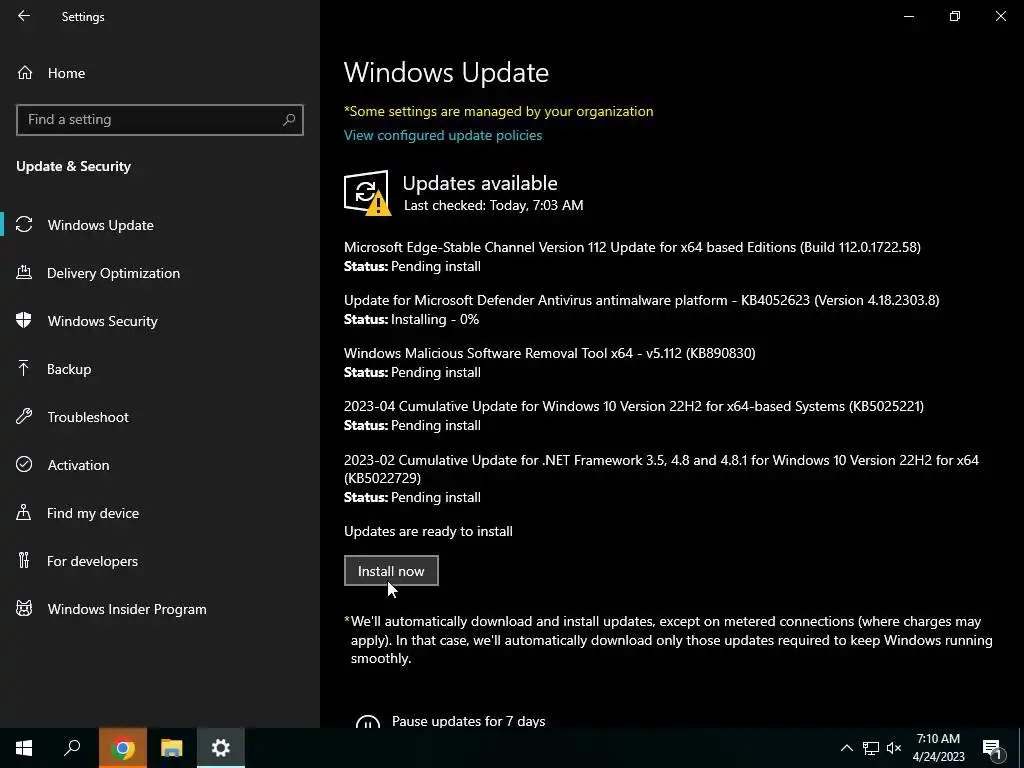Open Backup settings
Viewport: 1024px width, 768px height.
click(69, 369)
